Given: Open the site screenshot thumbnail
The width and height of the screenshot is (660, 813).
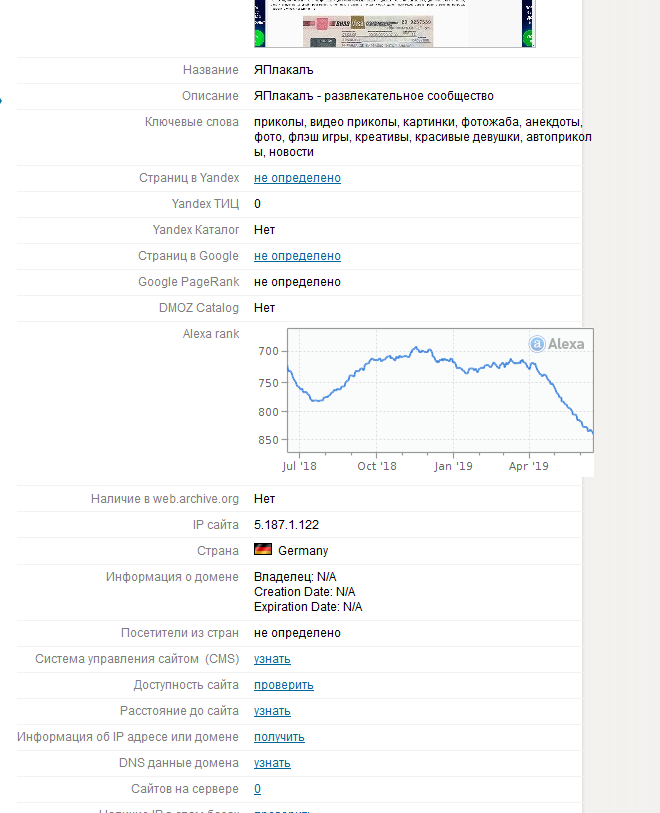Looking at the screenshot, I should coord(395,23).
